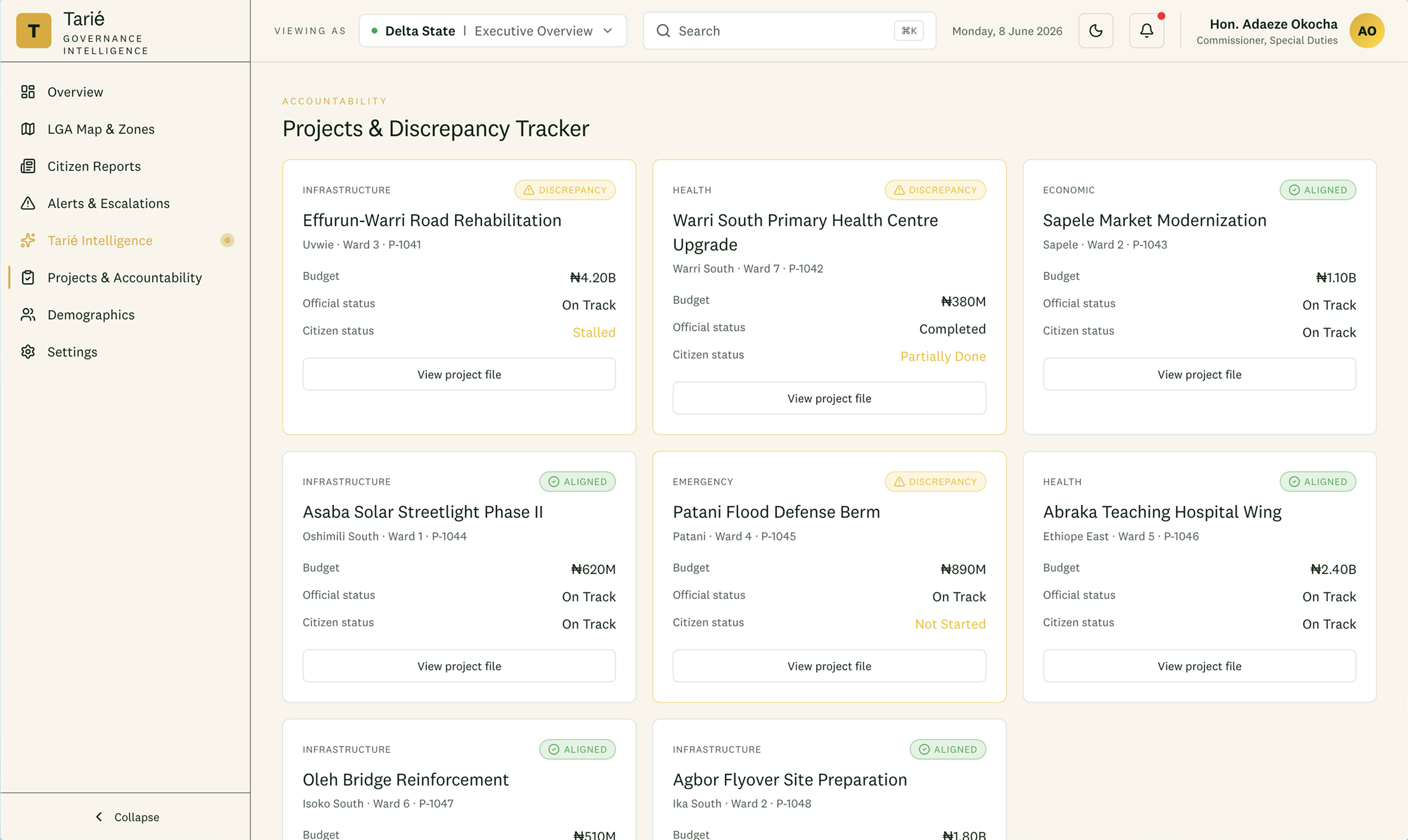Click the LGA Map & Zones map icon
1408x840 pixels.
28,129
